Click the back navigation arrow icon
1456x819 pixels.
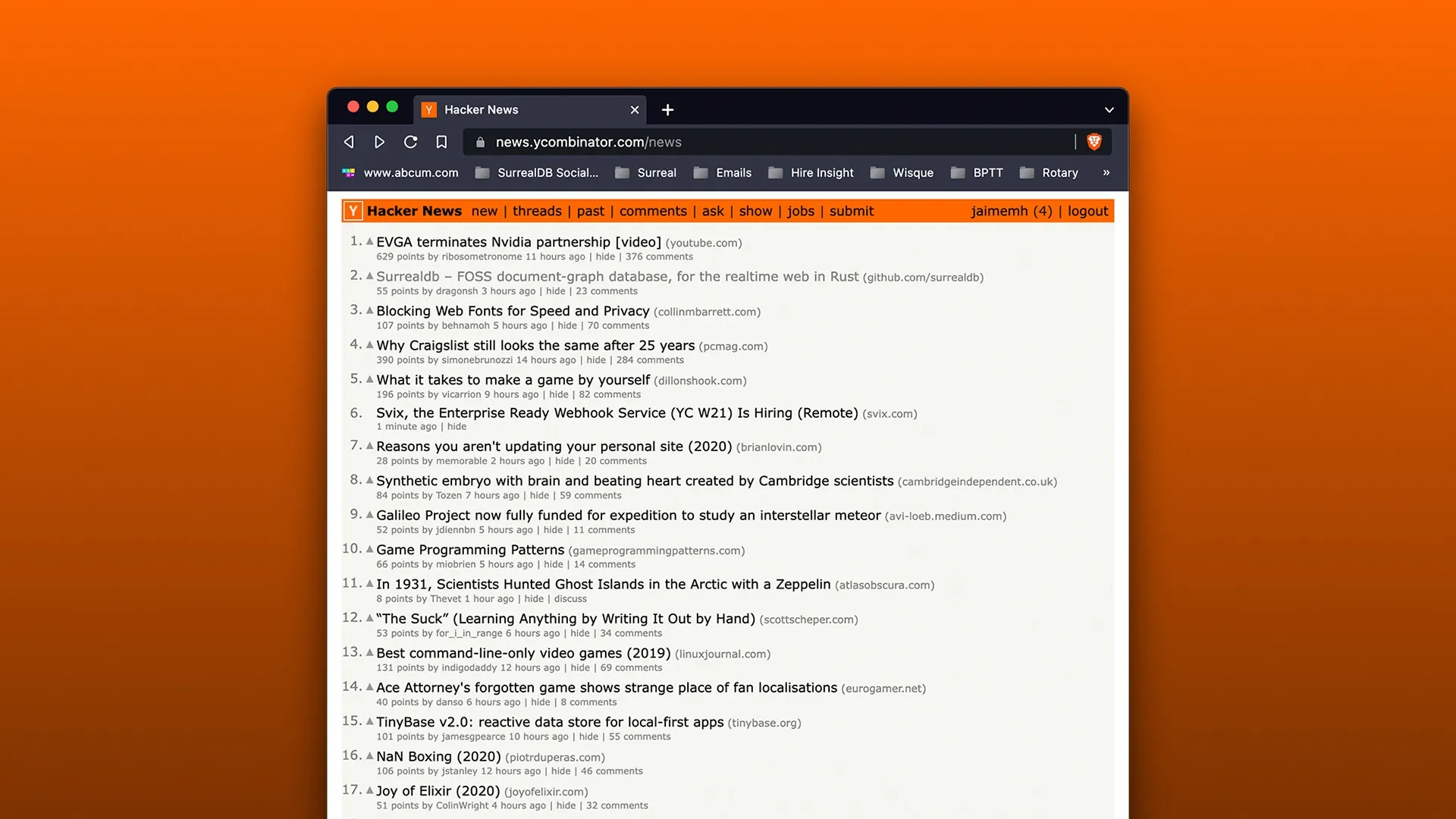[349, 141]
